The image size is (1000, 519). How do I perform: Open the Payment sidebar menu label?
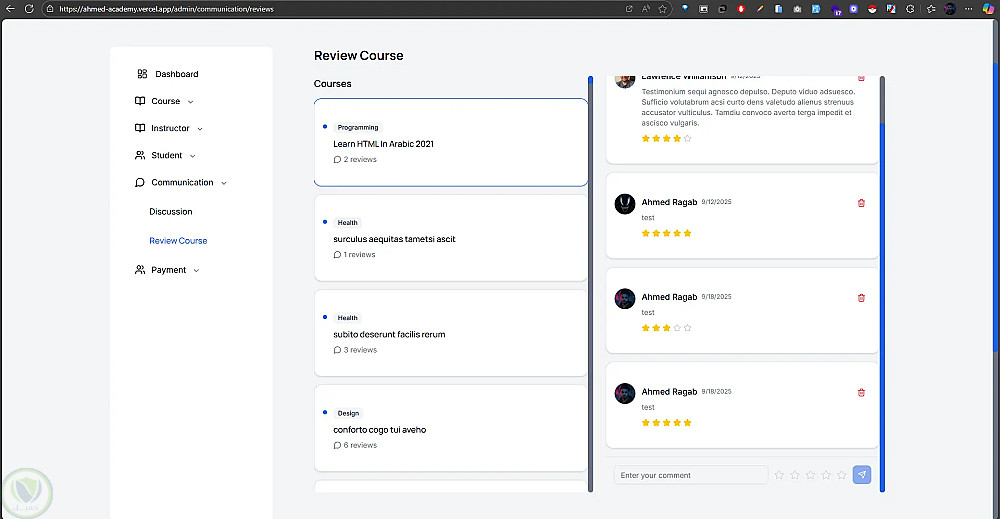[x=168, y=270]
